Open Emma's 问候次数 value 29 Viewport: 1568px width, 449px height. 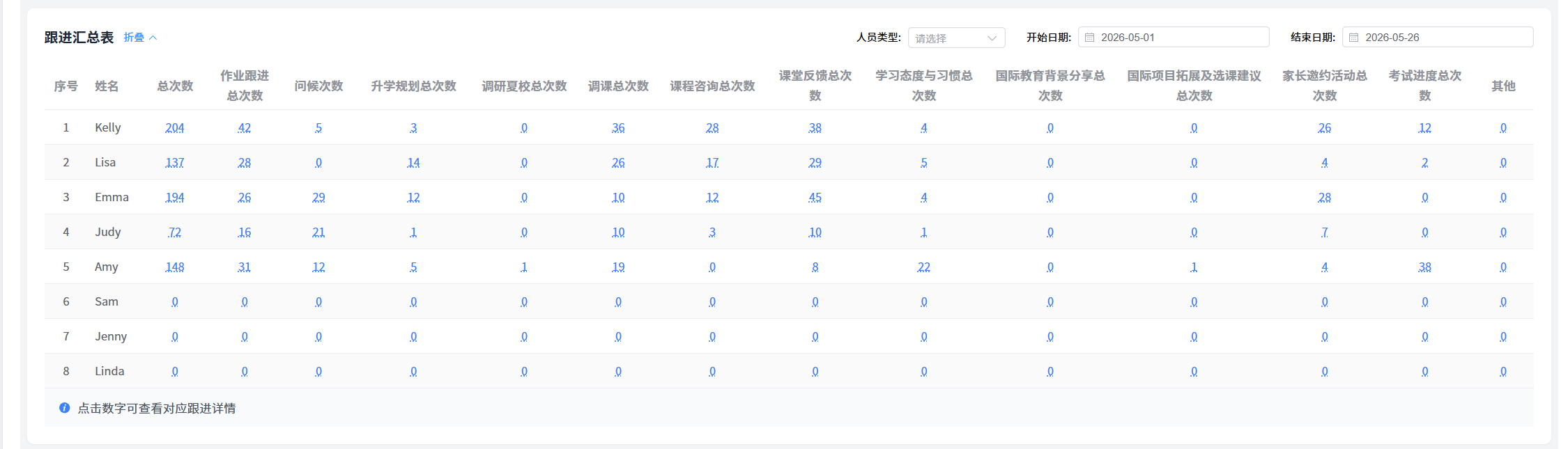point(318,198)
